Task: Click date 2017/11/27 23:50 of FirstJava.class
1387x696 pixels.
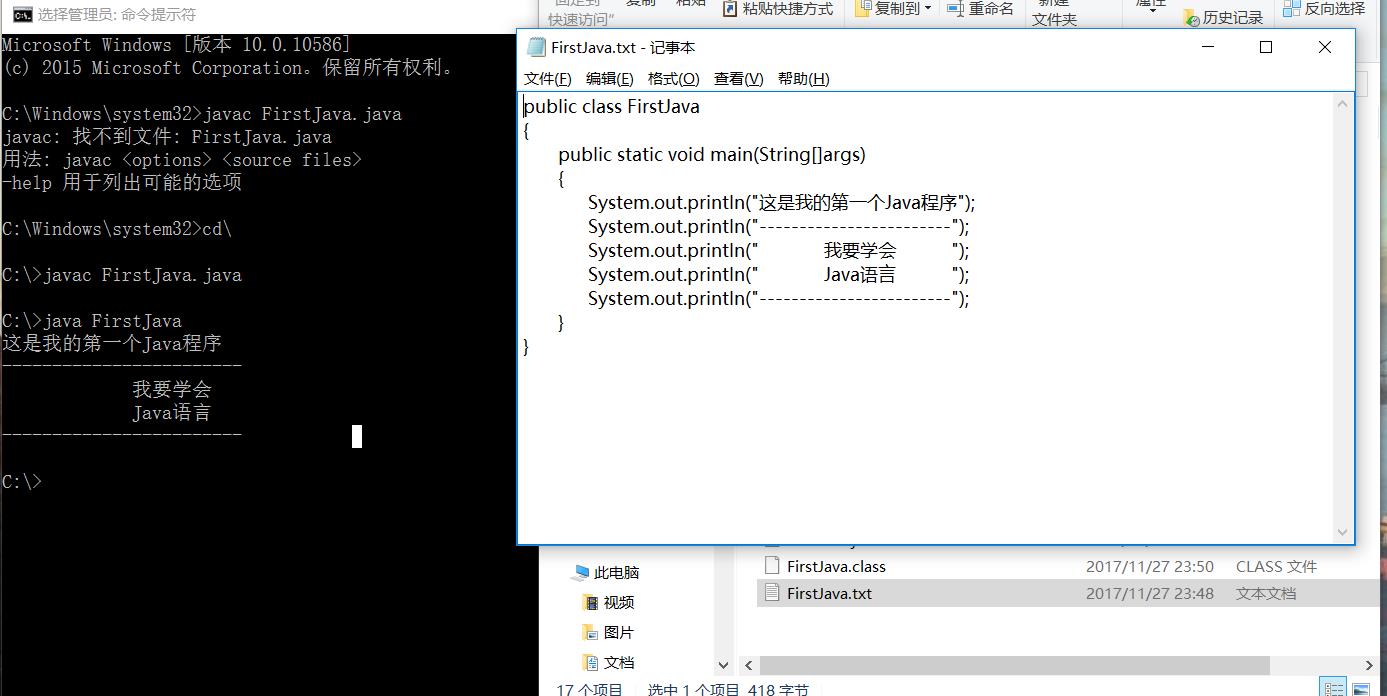Action: click(1150, 566)
